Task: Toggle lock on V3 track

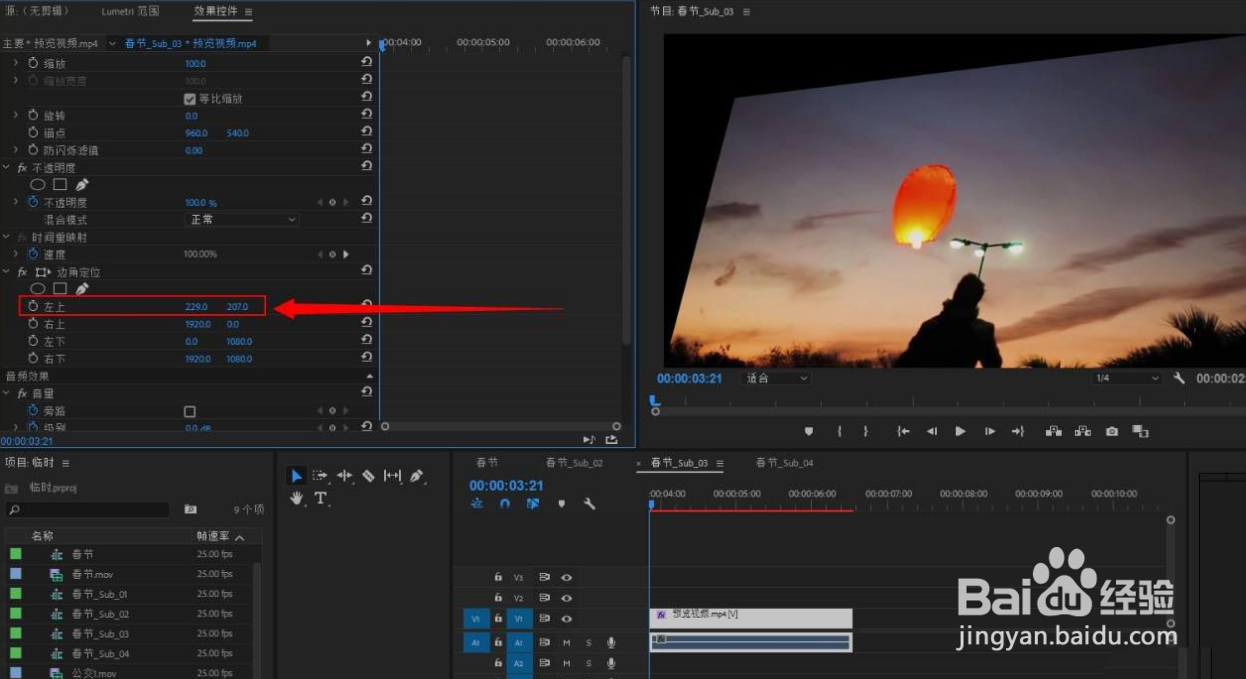Action: [498, 577]
